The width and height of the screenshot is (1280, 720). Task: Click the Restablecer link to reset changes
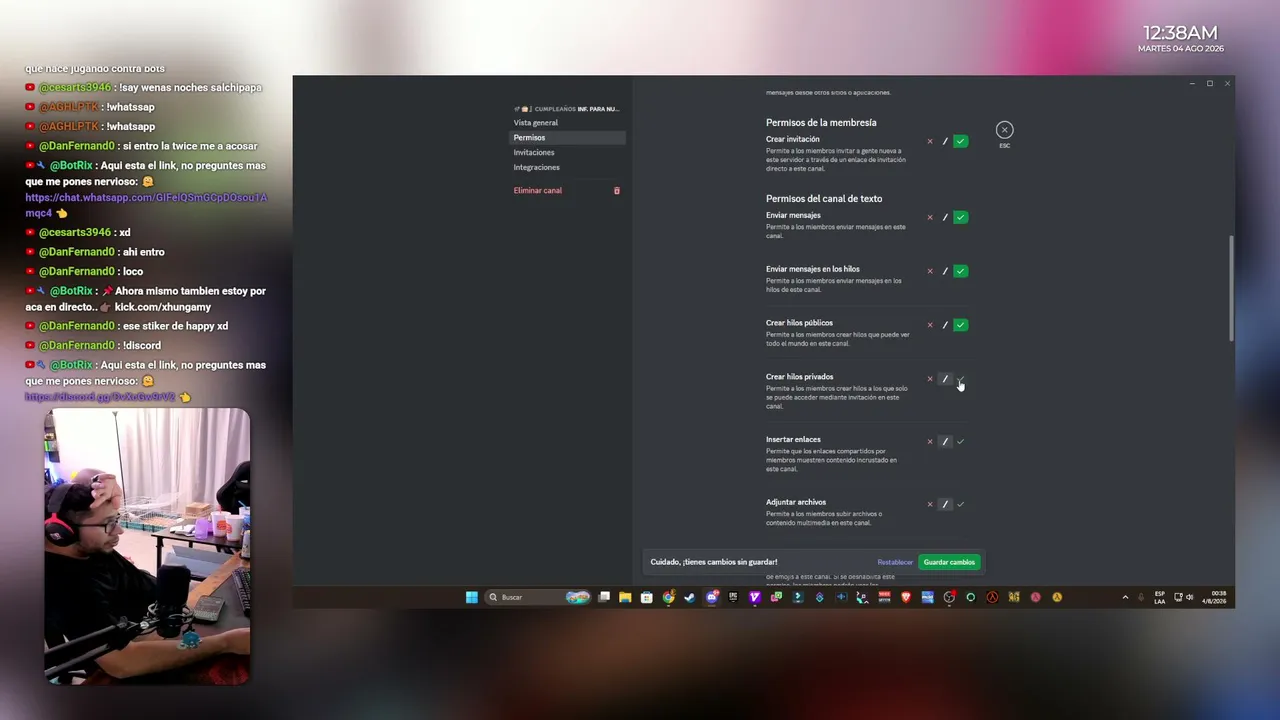895,562
